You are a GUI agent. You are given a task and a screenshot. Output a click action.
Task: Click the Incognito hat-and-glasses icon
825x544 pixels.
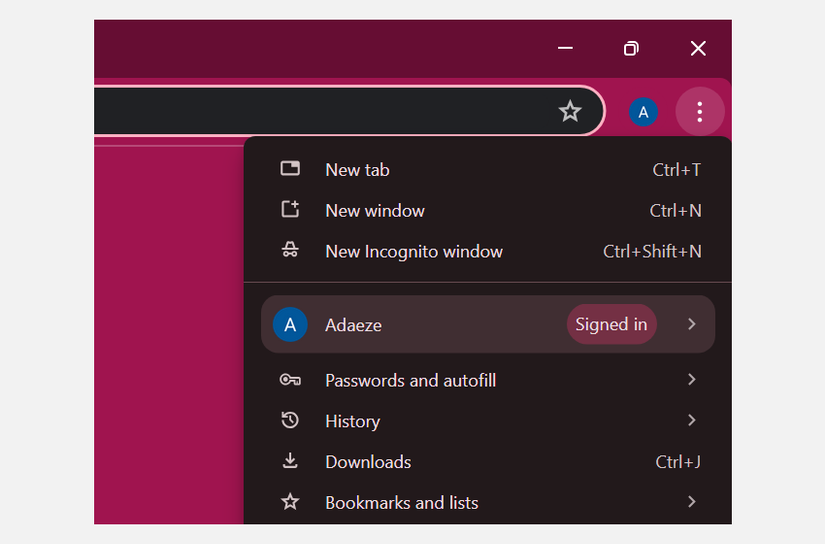[x=290, y=251]
